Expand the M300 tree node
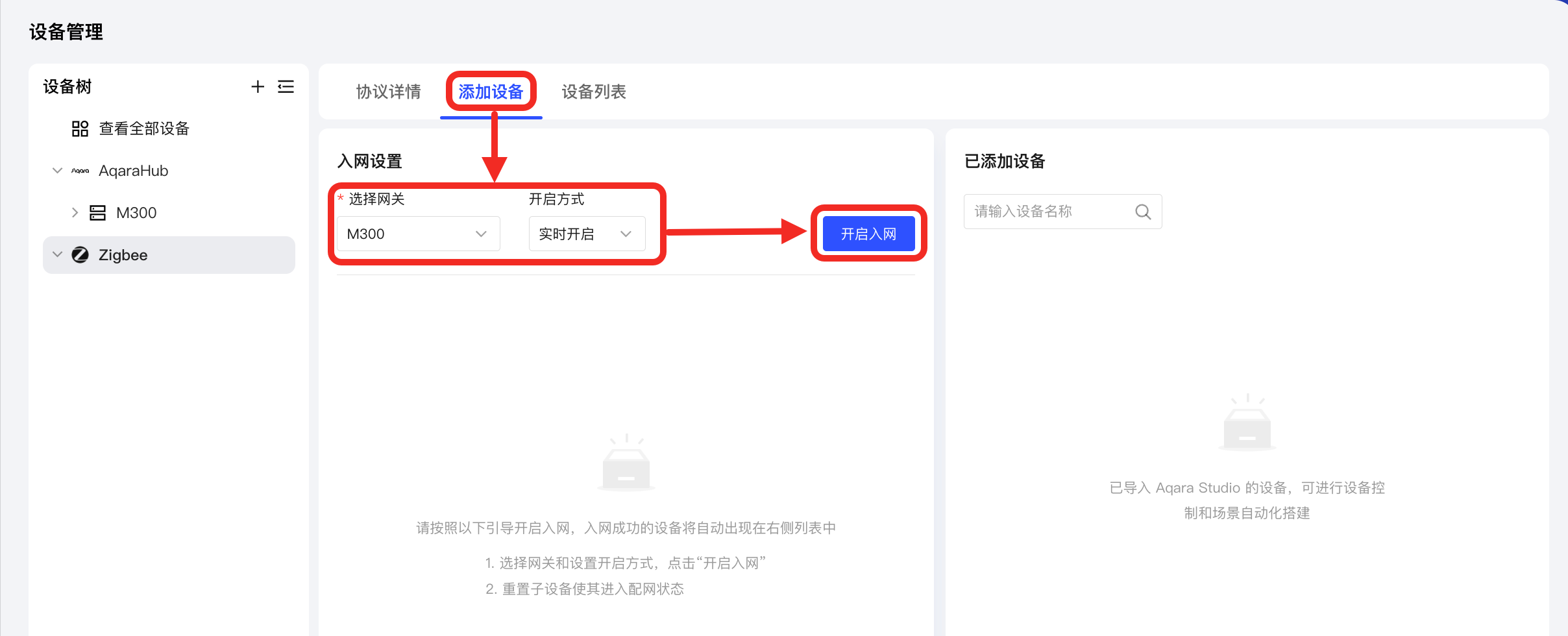1568x636 pixels. [75, 213]
